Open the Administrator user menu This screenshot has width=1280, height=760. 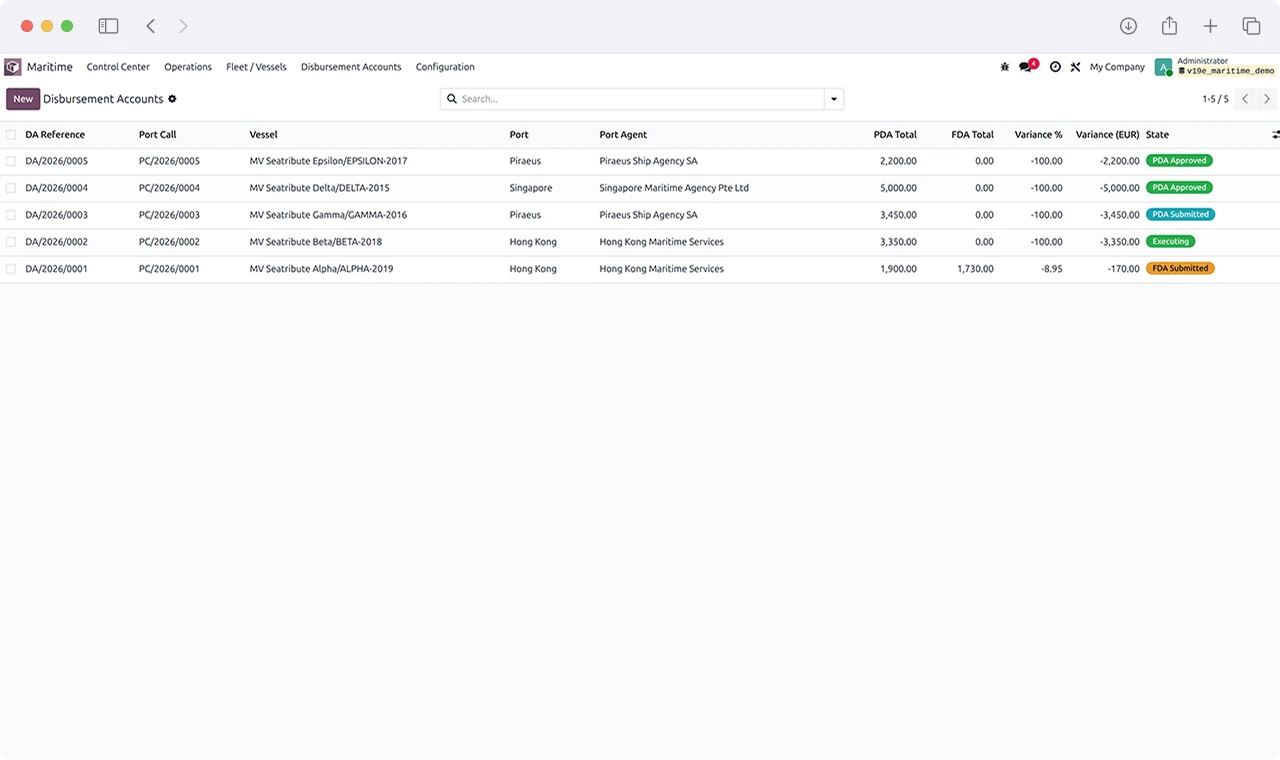1215,67
